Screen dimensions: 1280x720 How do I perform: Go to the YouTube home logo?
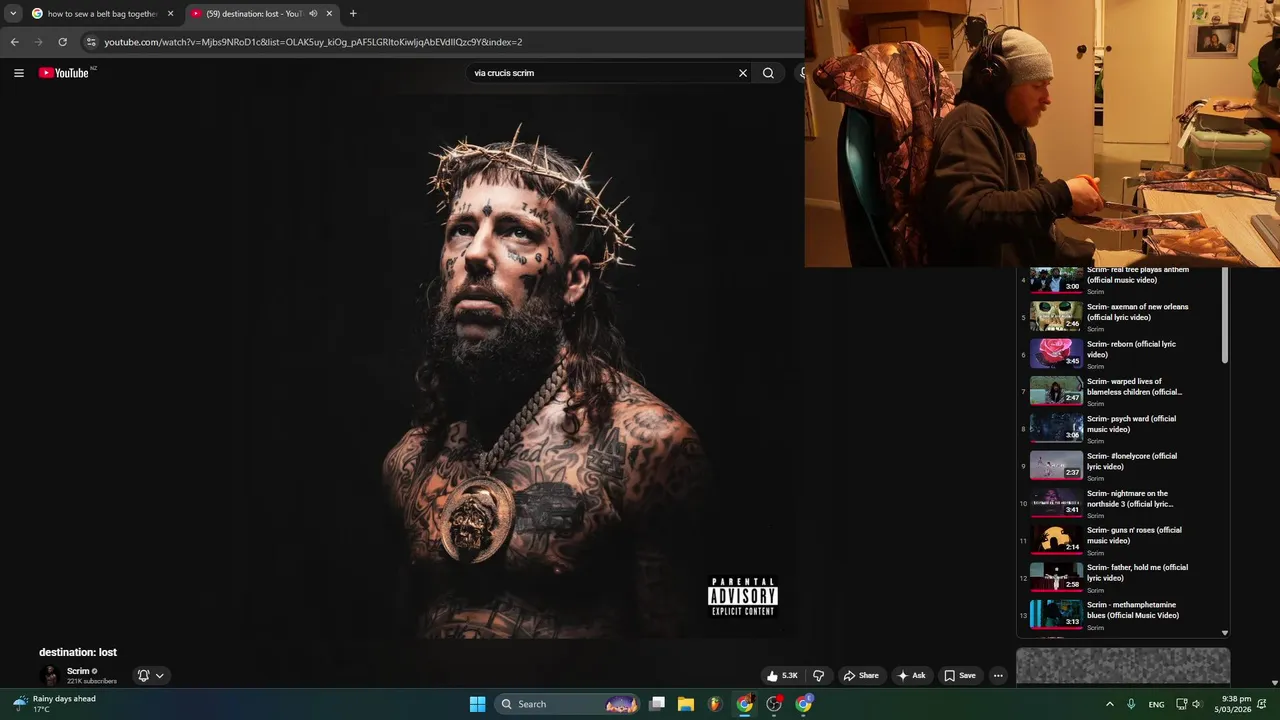click(x=64, y=73)
